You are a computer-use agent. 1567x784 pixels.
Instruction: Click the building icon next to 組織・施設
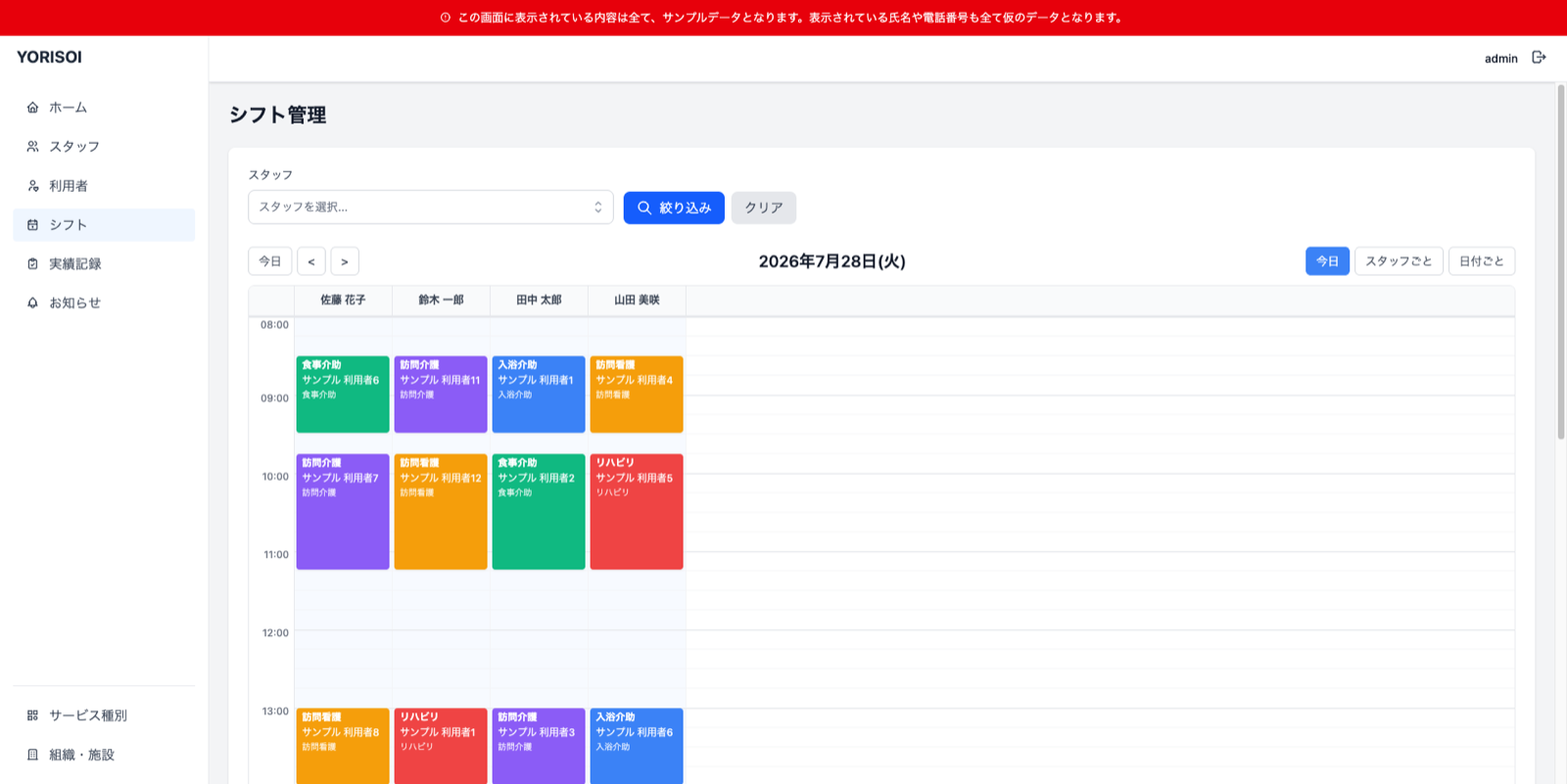[32, 755]
